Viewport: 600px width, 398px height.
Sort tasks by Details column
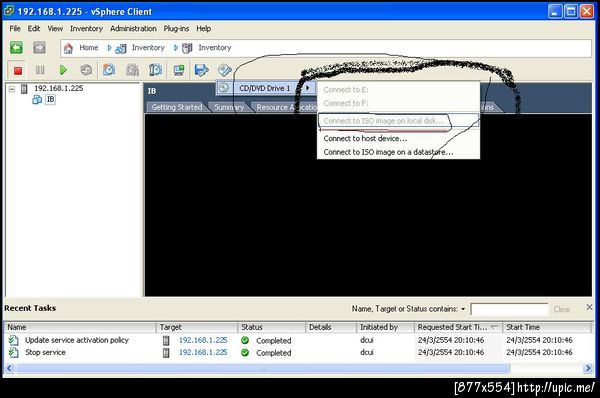click(331, 327)
